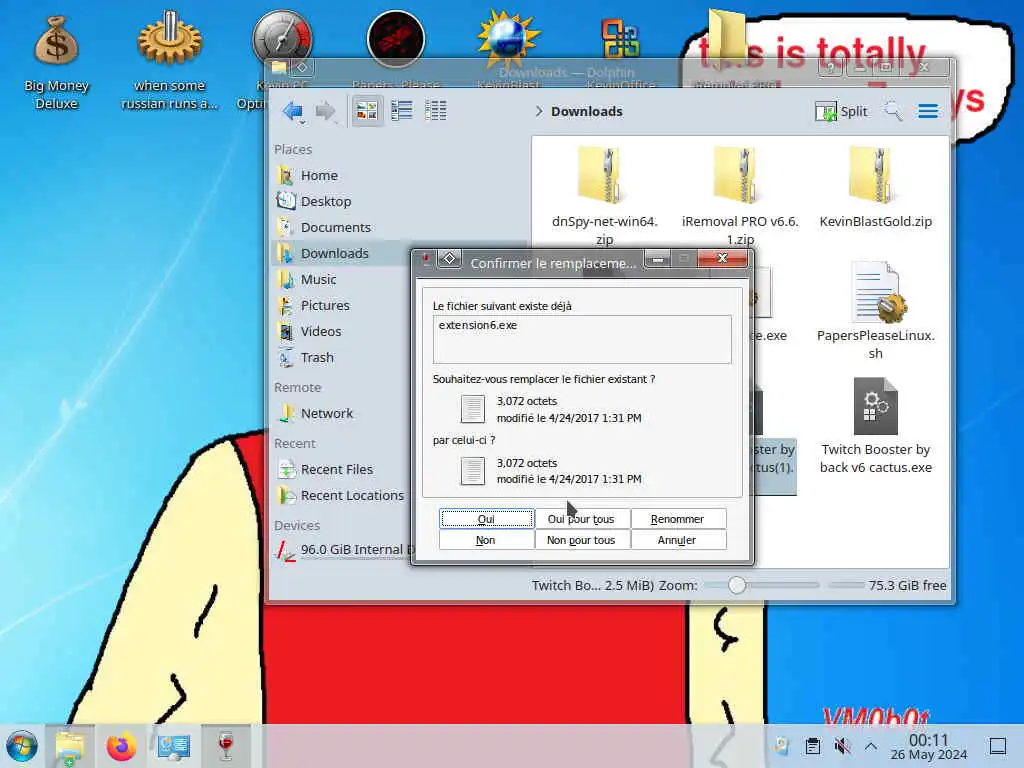Viewport: 1024px width, 768px height.
Task: Toggle the Split view button
Action: tap(841, 112)
